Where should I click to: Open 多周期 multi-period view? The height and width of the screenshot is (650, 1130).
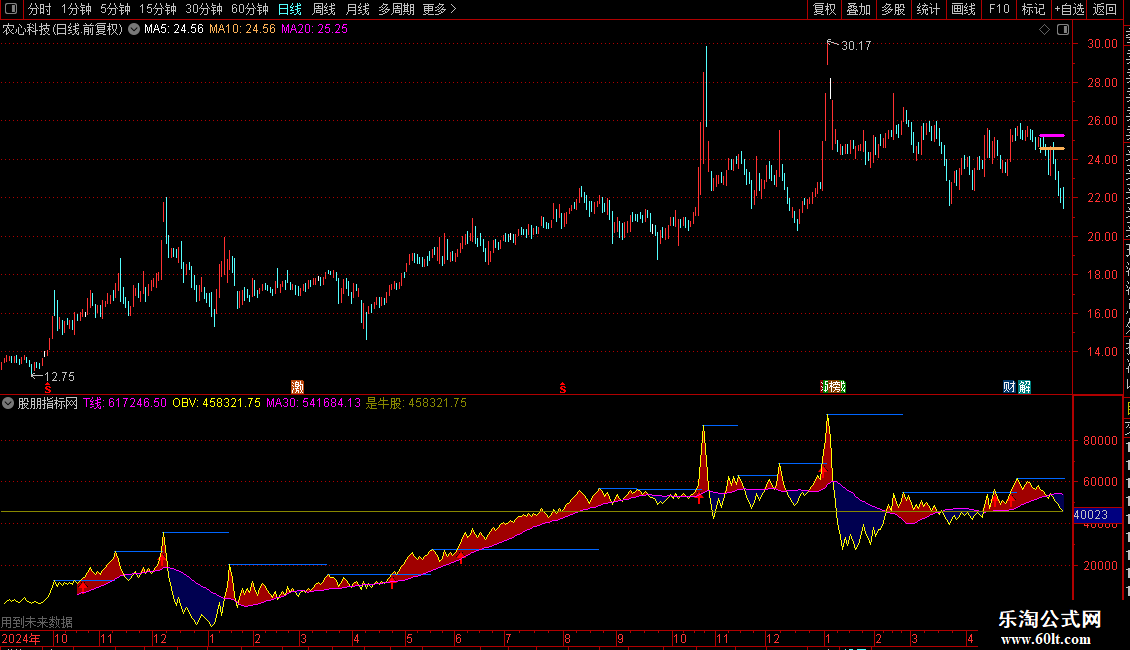click(396, 9)
